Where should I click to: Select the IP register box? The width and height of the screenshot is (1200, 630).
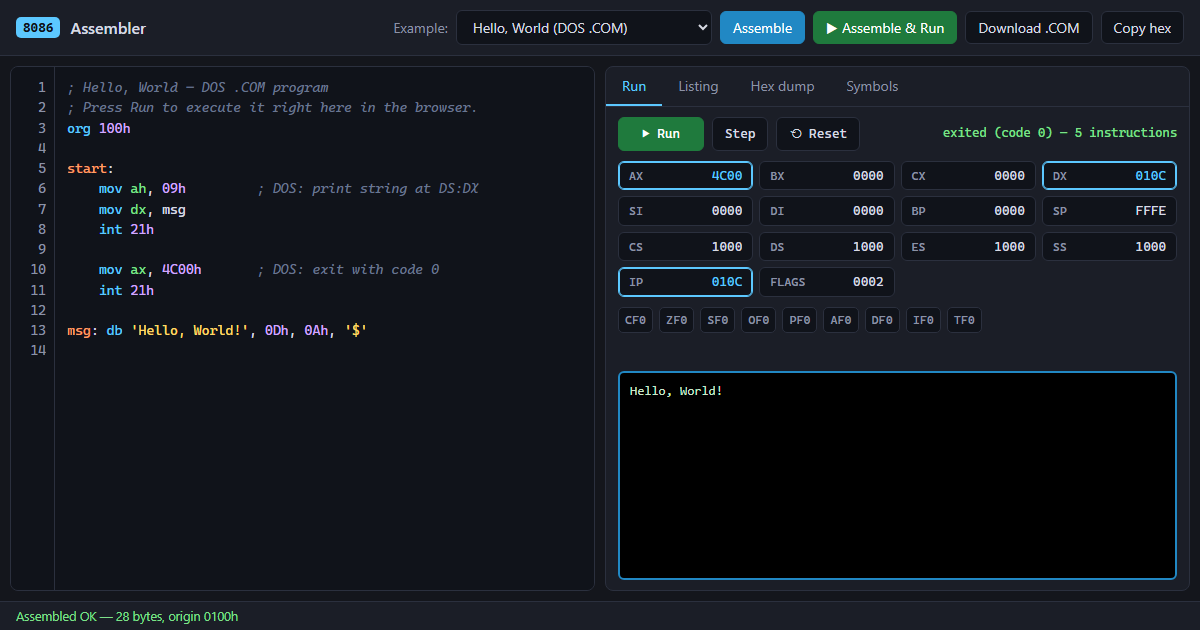click(x=686, y=282)
